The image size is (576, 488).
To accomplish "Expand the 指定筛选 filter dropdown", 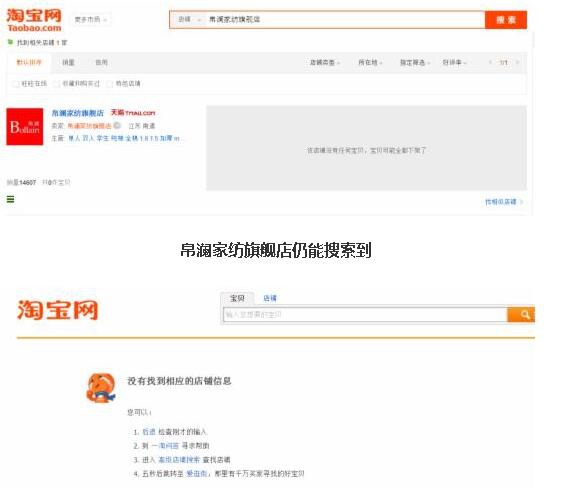I will tap(415, 62).
